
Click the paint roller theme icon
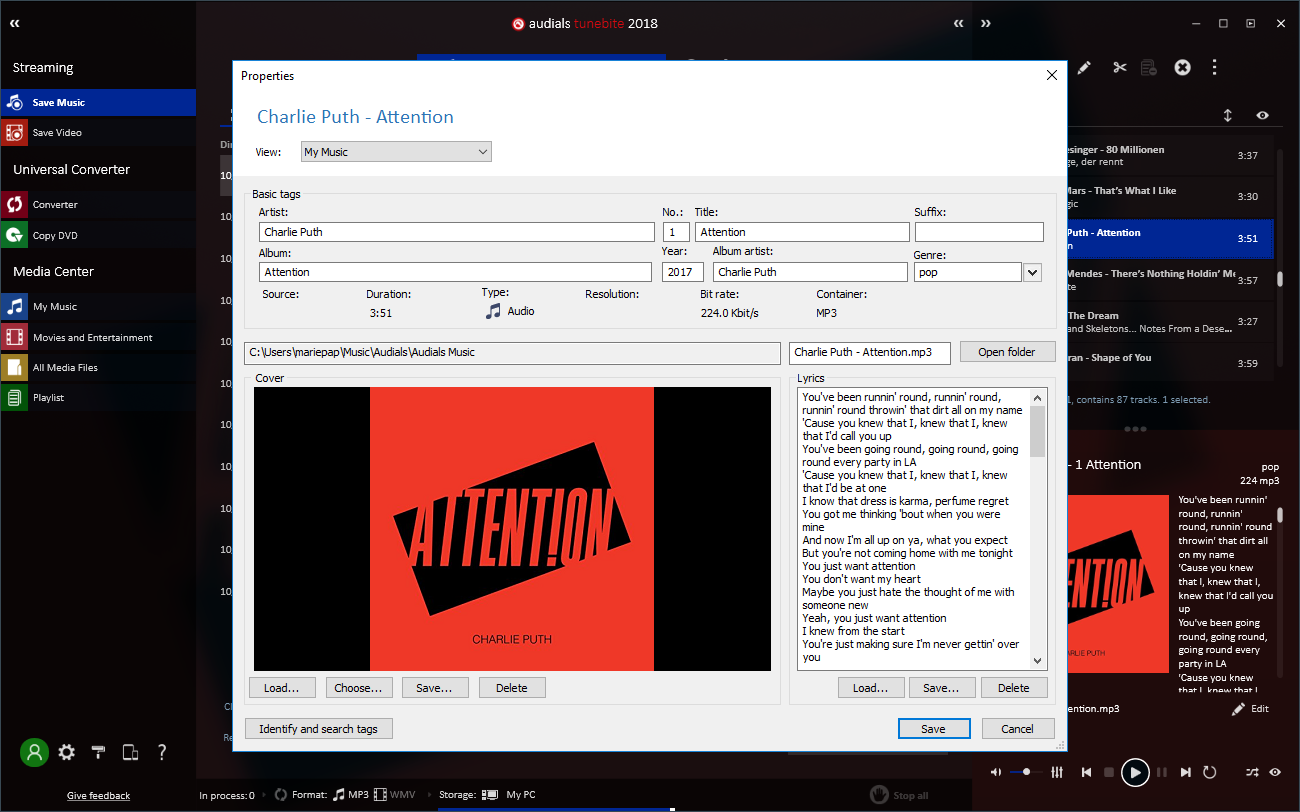[x=98, y=752]
